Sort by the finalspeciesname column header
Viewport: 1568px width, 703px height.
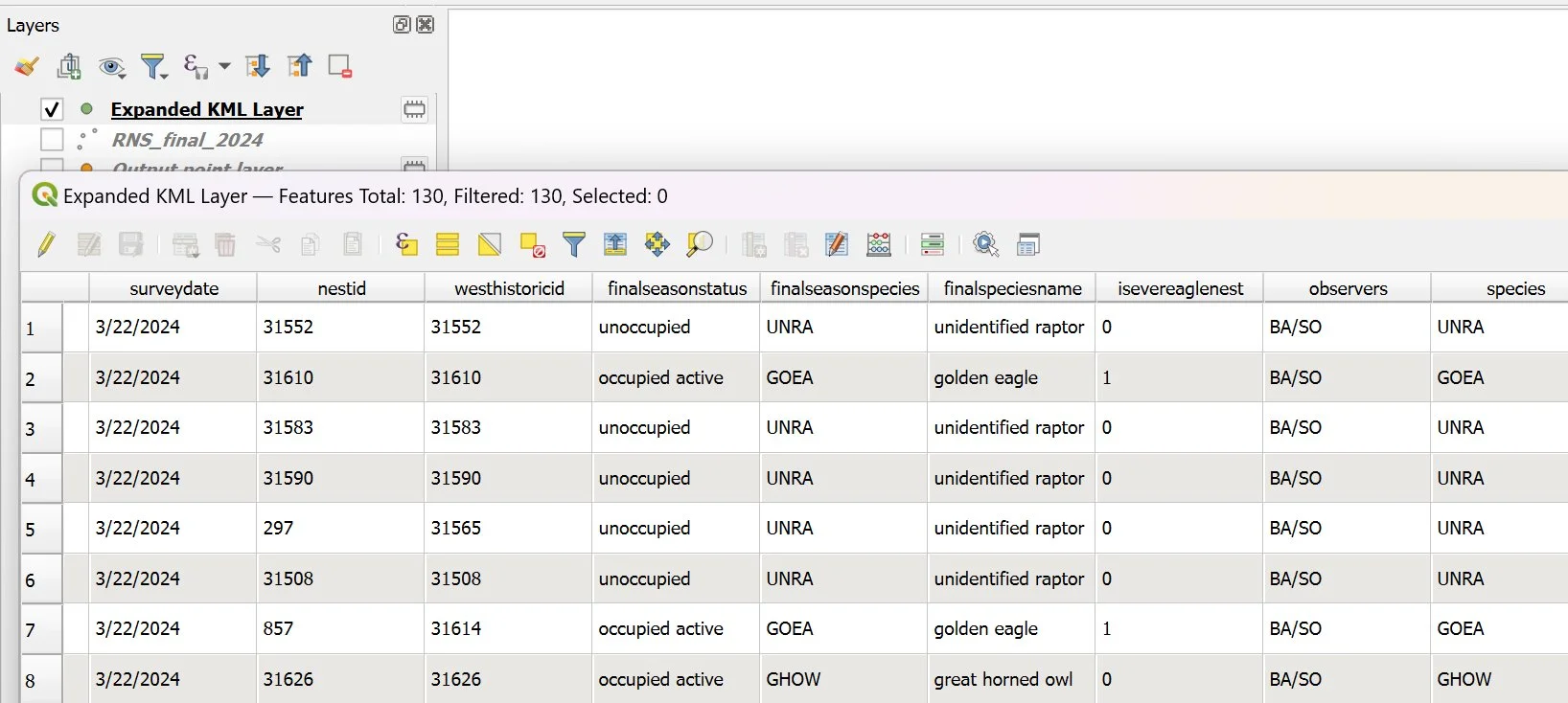[1012, 288]
